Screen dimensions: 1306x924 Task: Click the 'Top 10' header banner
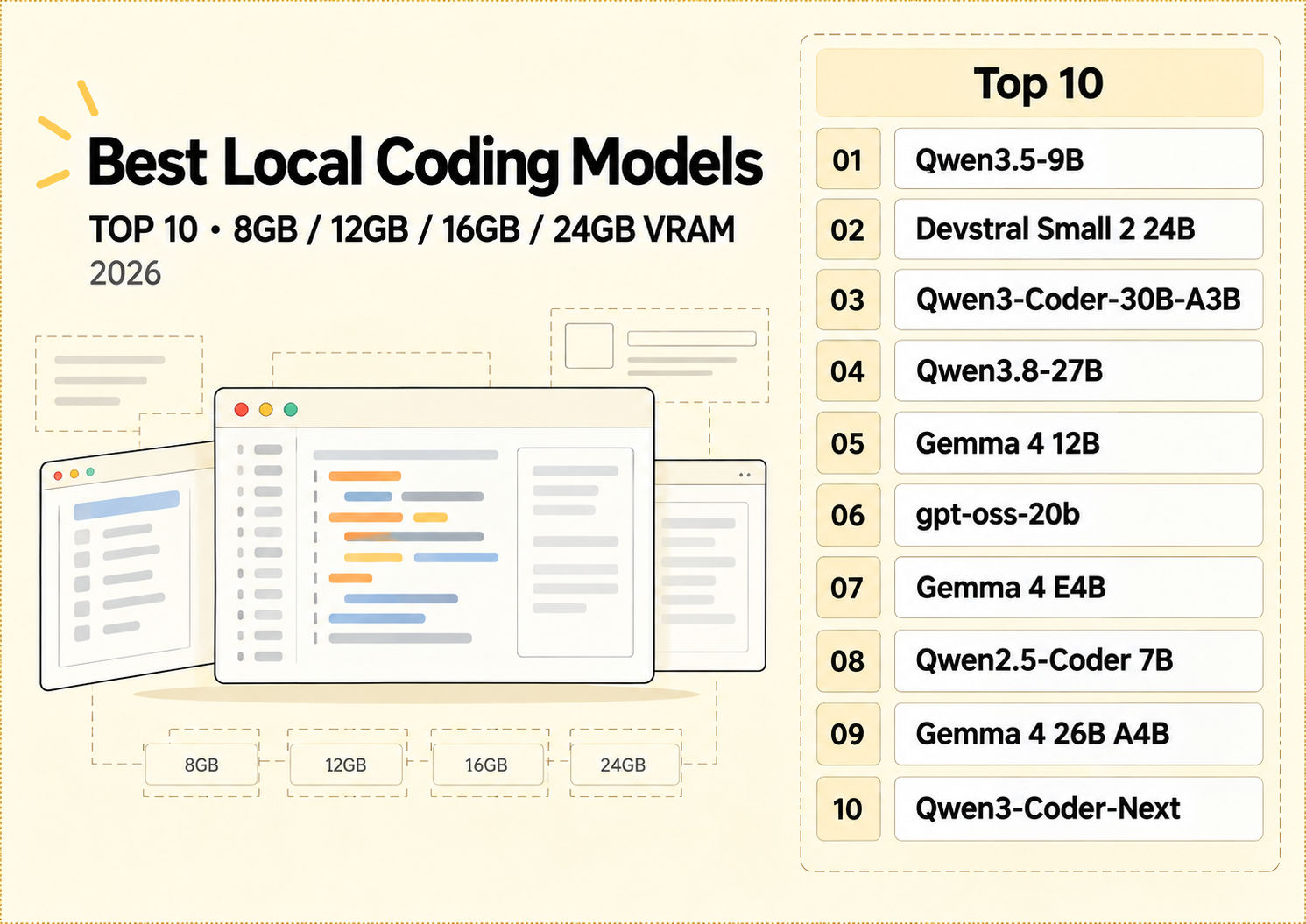pyautogui.click(x=1040, y=83)
